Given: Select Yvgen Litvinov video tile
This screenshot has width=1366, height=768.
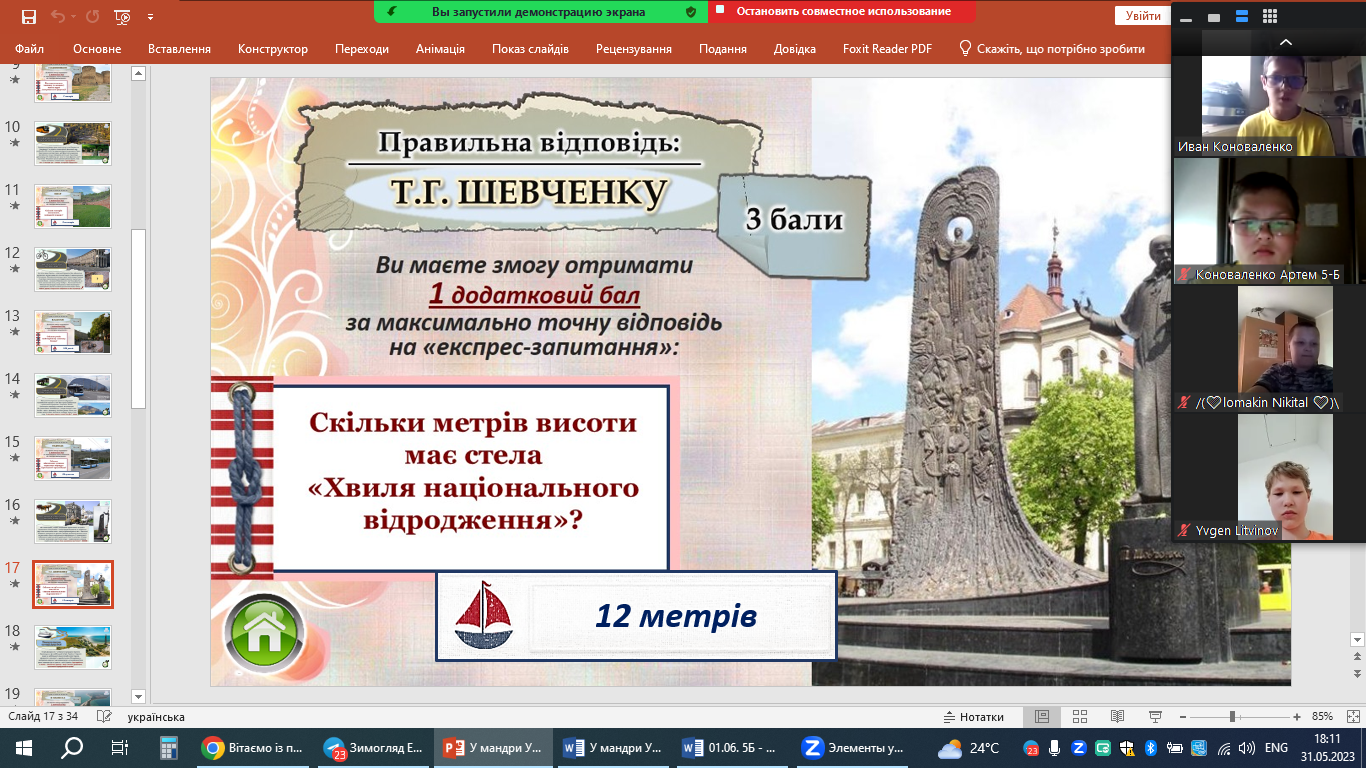Looking at the screenshot, I should [1269, 477].
